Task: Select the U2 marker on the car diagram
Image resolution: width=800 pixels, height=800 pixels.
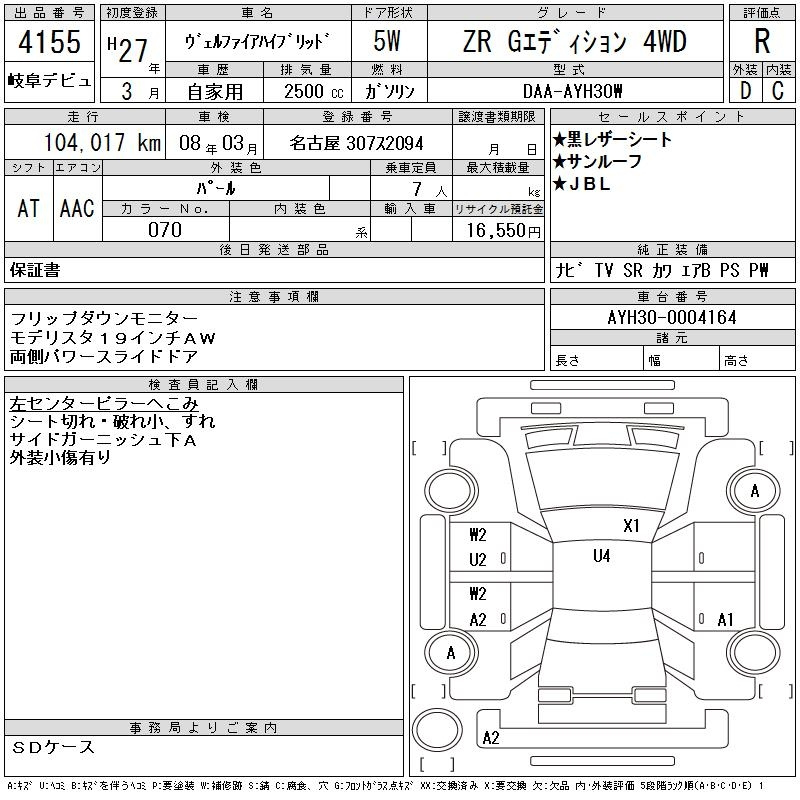Action: pos(478,560)
